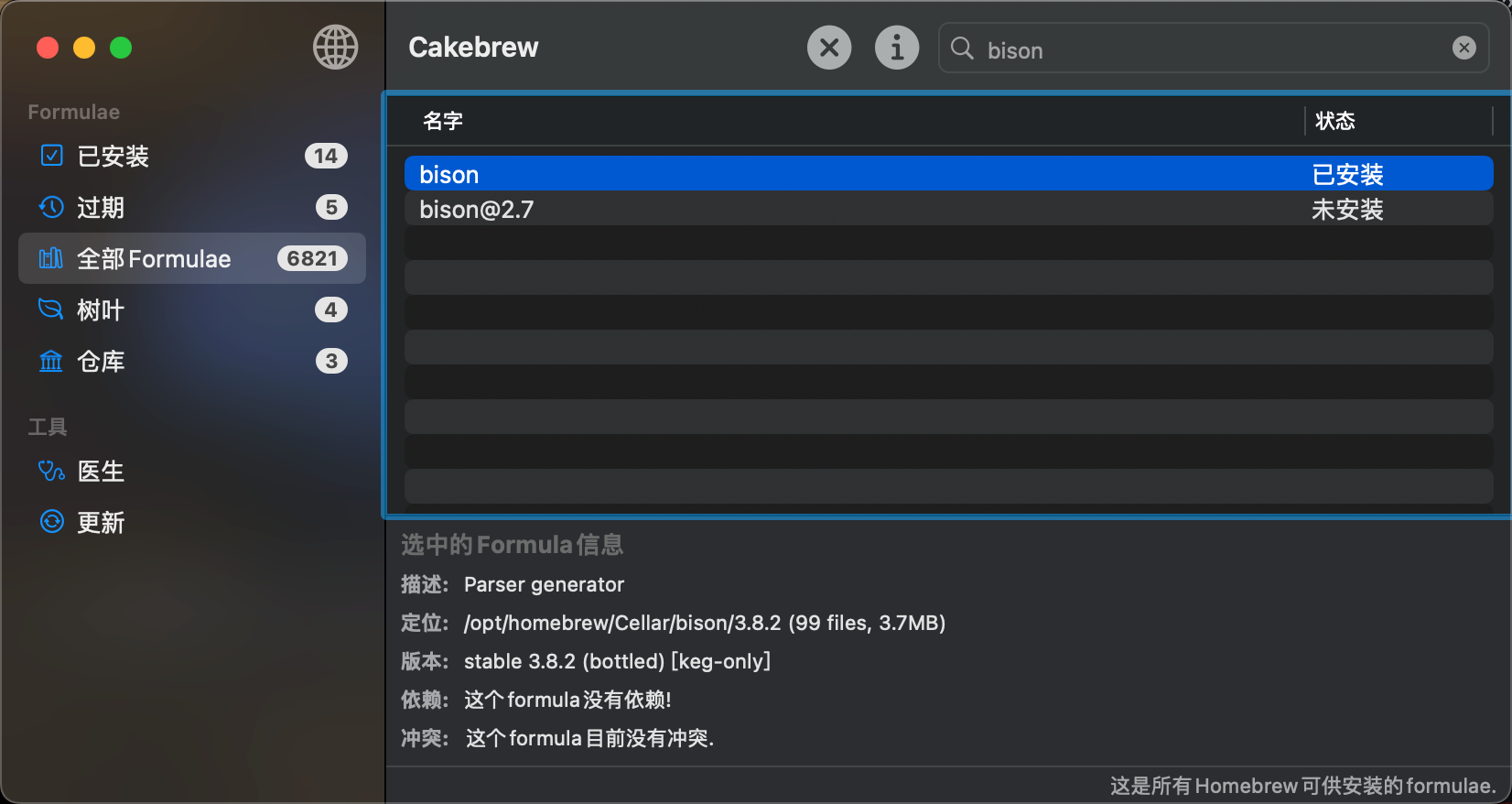1512x804 pixels.
Task: Click the 14 badge next to 已安装
Action: click(326, 156)
